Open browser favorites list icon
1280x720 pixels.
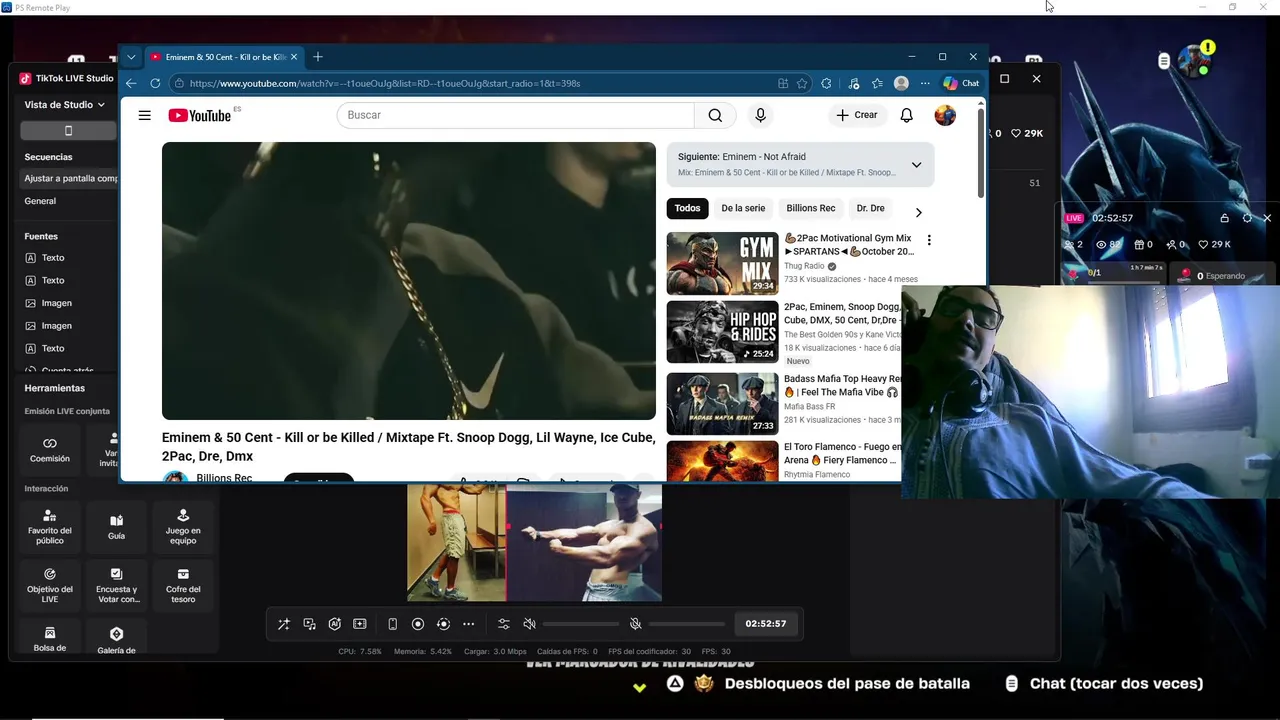click(877, 83)
